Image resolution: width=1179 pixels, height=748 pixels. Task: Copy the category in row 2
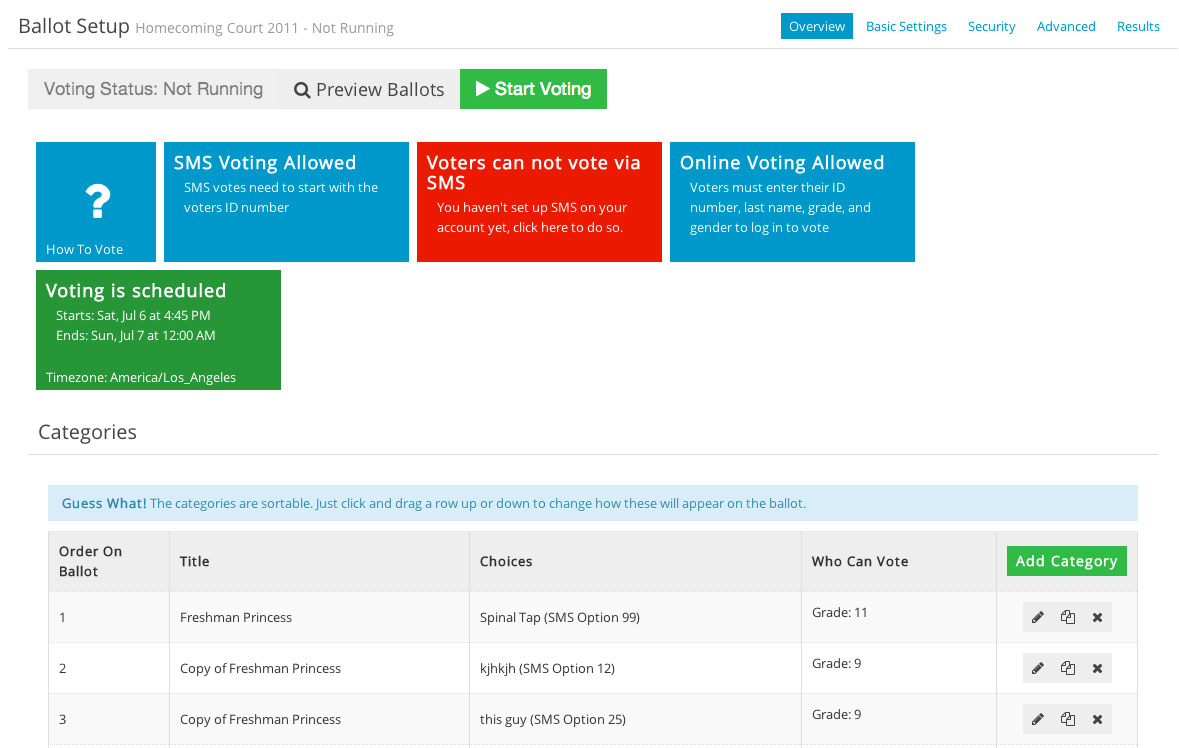click(x=1068, y=668)
